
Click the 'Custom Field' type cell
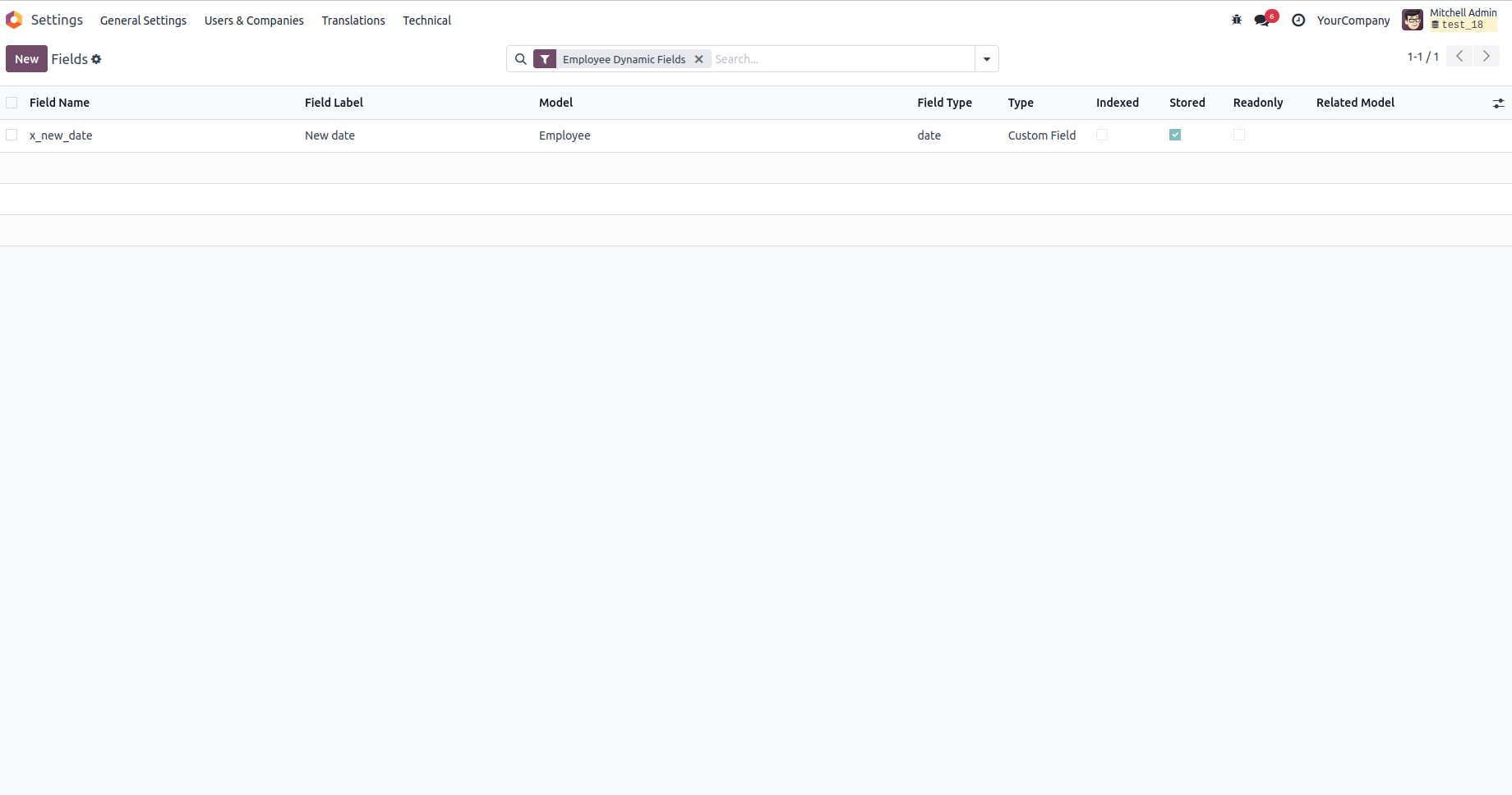[1042, 136]
